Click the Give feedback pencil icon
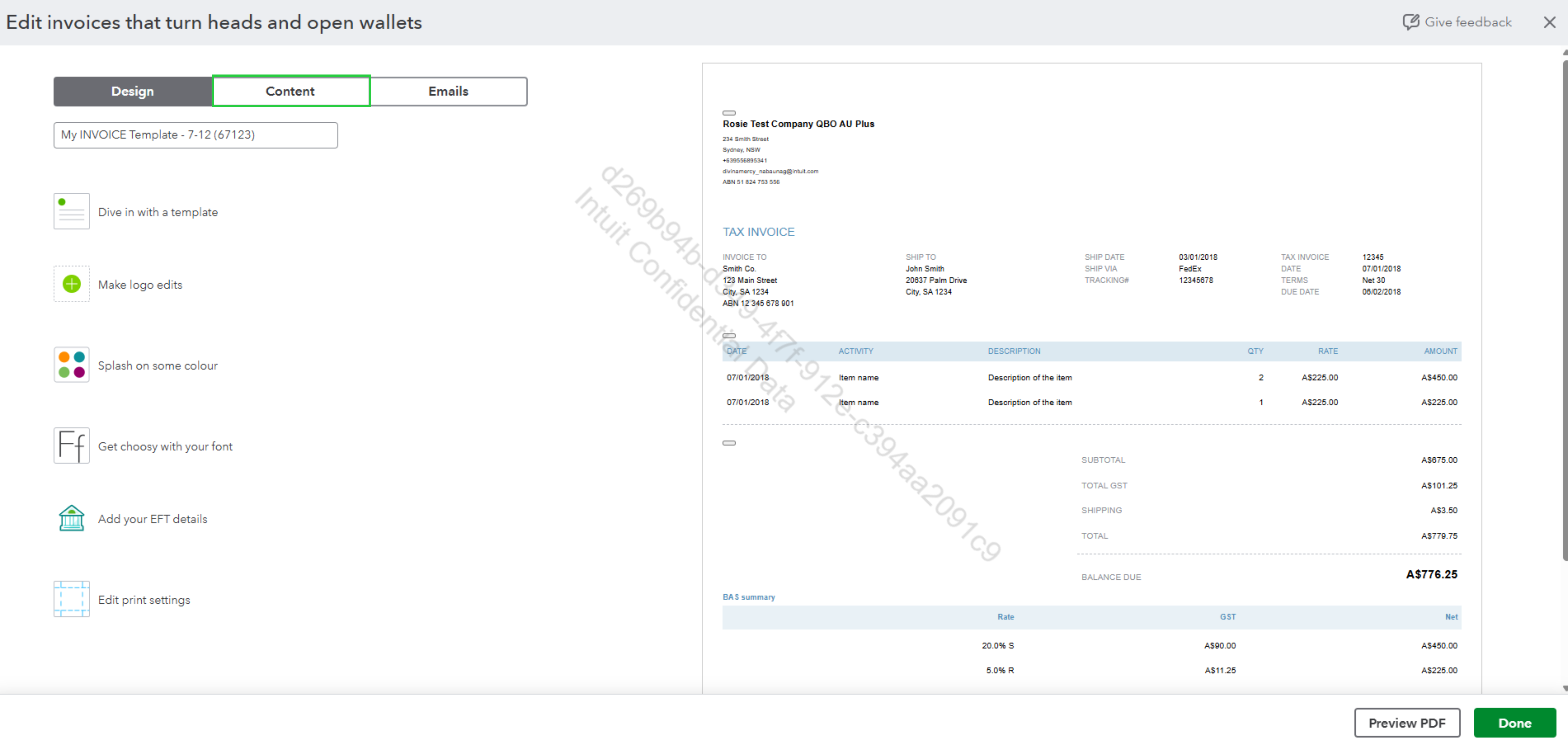Image resolution: width=1568 pixels, height=745 pixels. tap(1410, 22)
